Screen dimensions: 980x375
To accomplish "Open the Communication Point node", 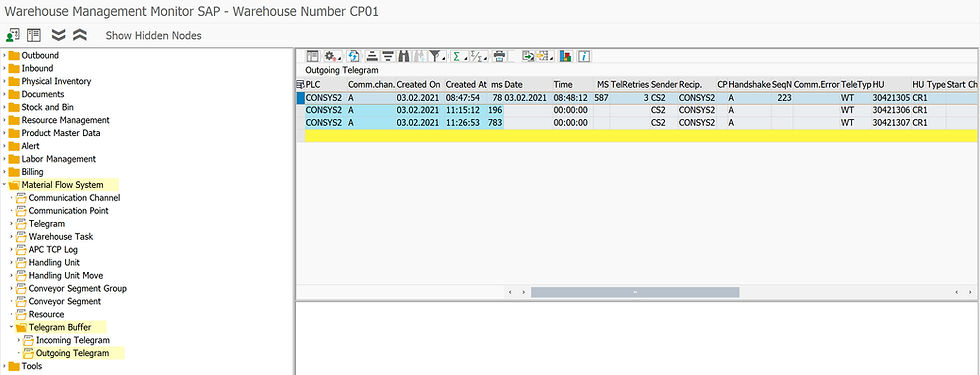I will [69, 211].
